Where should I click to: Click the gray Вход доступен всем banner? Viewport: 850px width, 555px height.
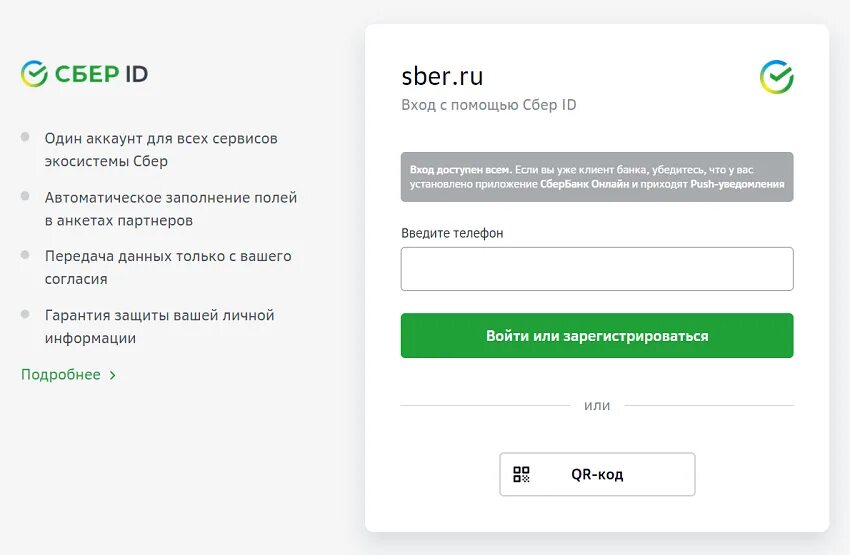pyautogui.click(x=597, y=177)
